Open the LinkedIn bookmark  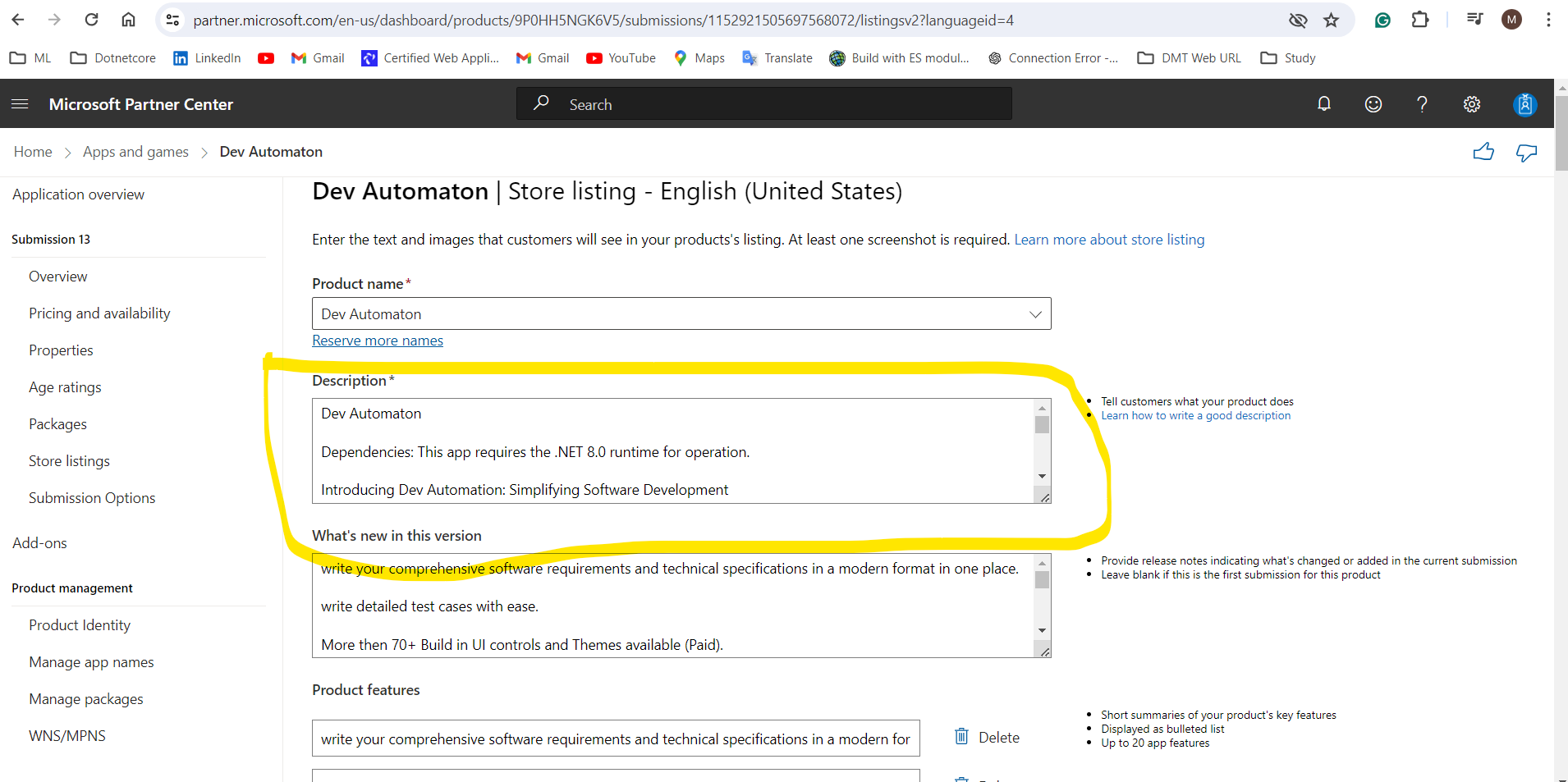pyautogui.click(x=207, y=58)
